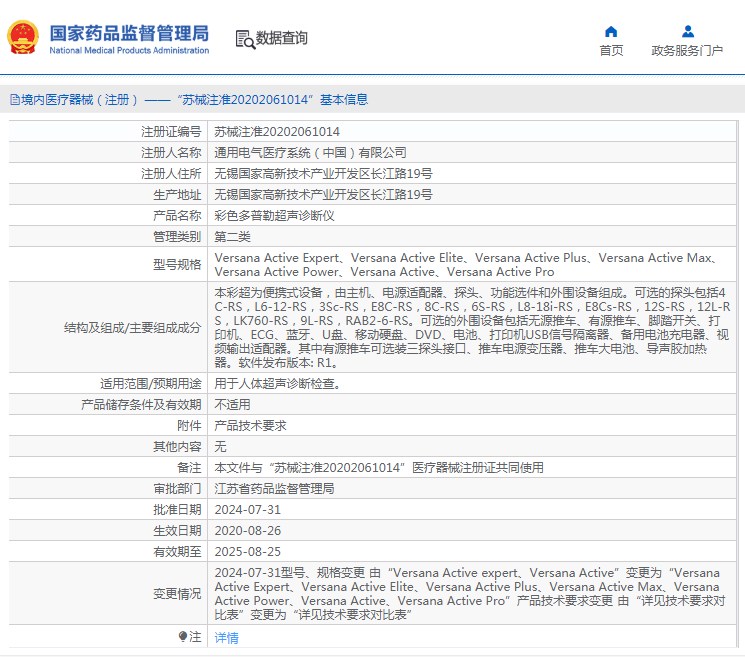Select the 注册人住所 address value
745x657 pixels.
[323, 173]
